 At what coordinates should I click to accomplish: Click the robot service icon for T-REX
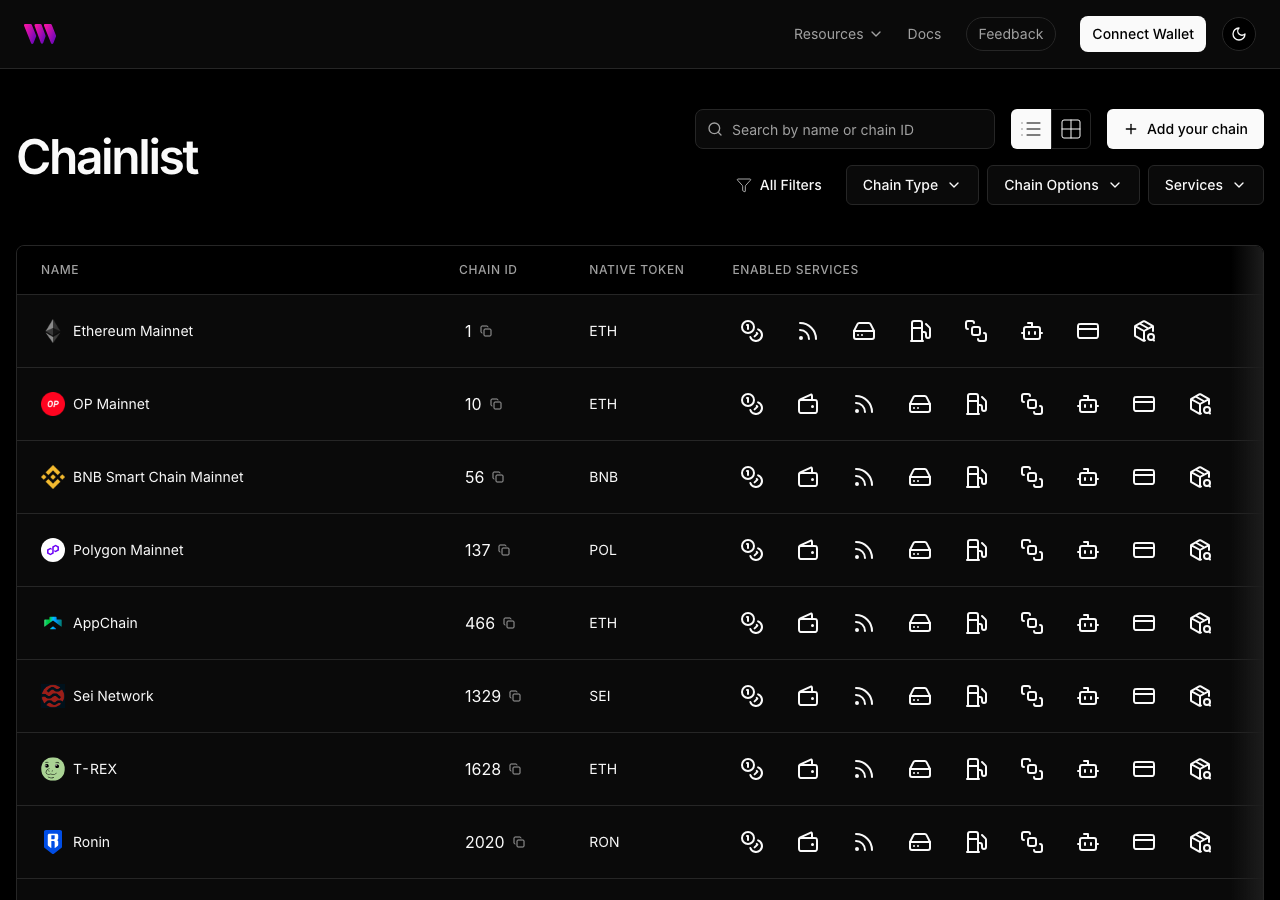click(1088, 769)
